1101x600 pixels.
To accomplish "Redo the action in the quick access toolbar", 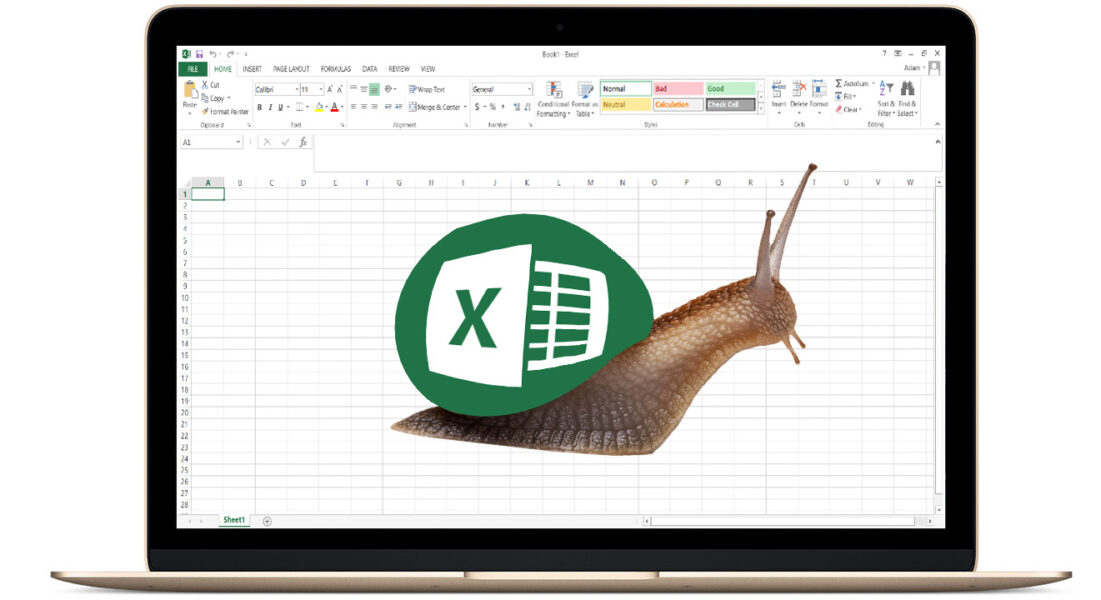I will tap(230, 54).
